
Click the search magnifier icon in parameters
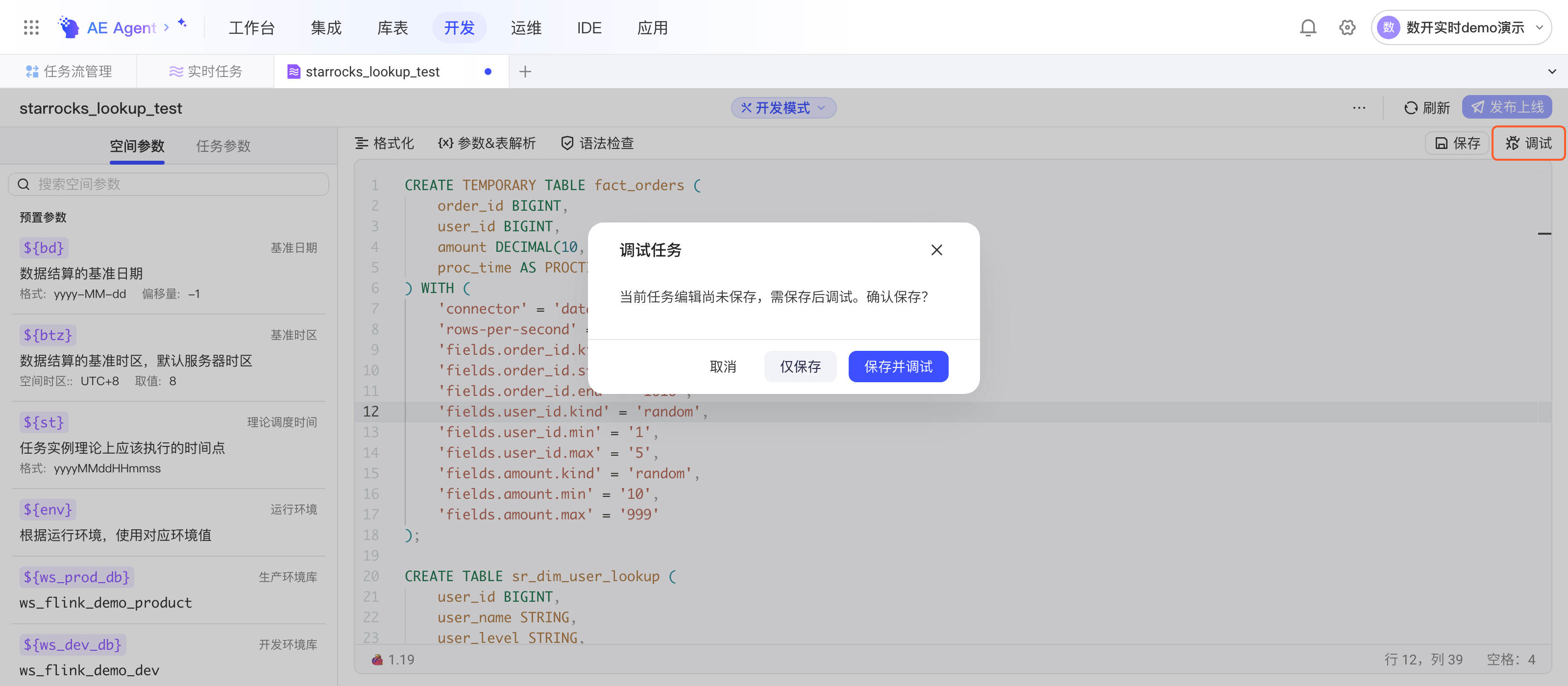[x=24, y=184]
